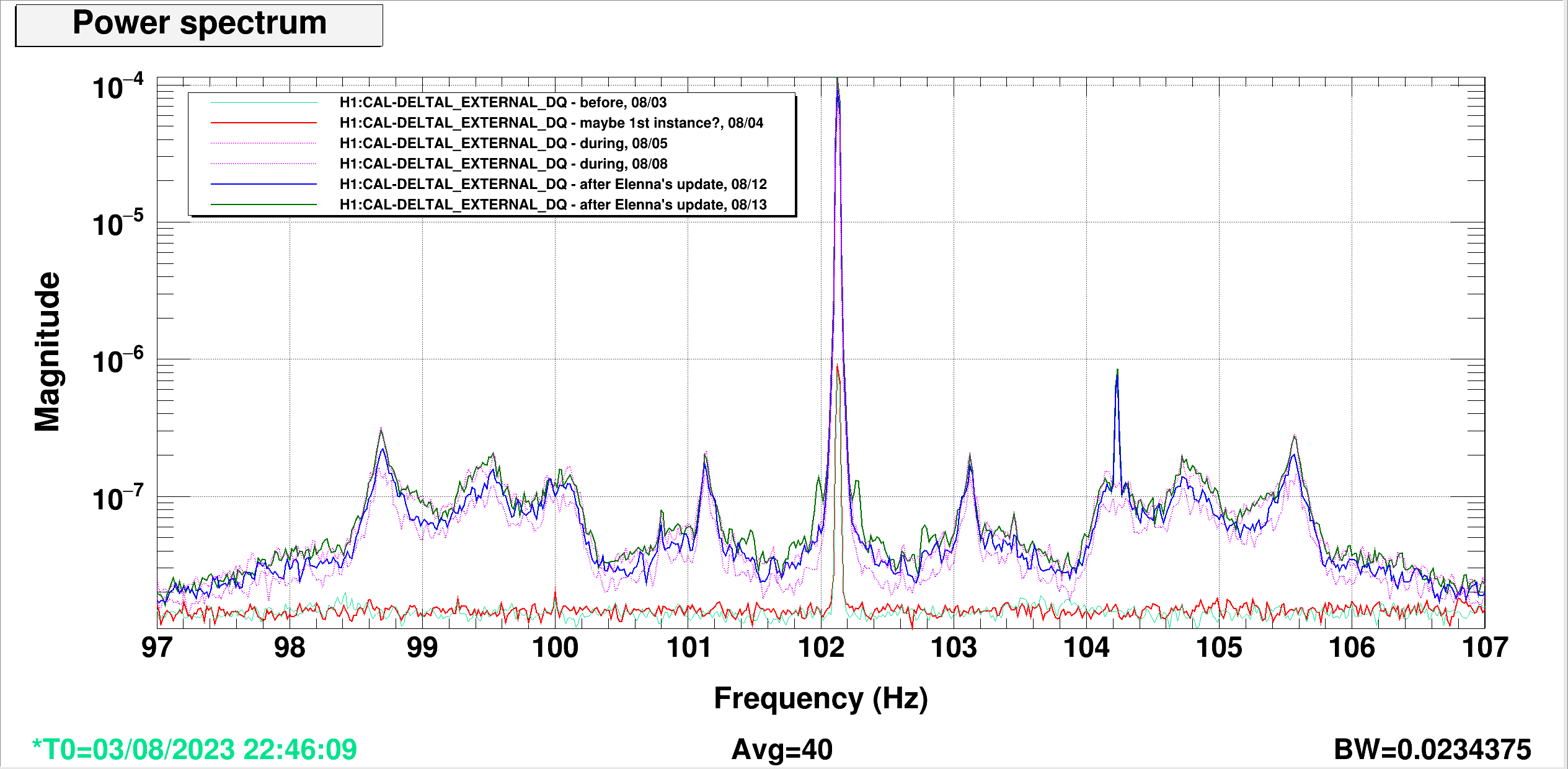This screenshot has height=769, width=1568.
Task: Click the Magnitude axis title
Action: 47,351
